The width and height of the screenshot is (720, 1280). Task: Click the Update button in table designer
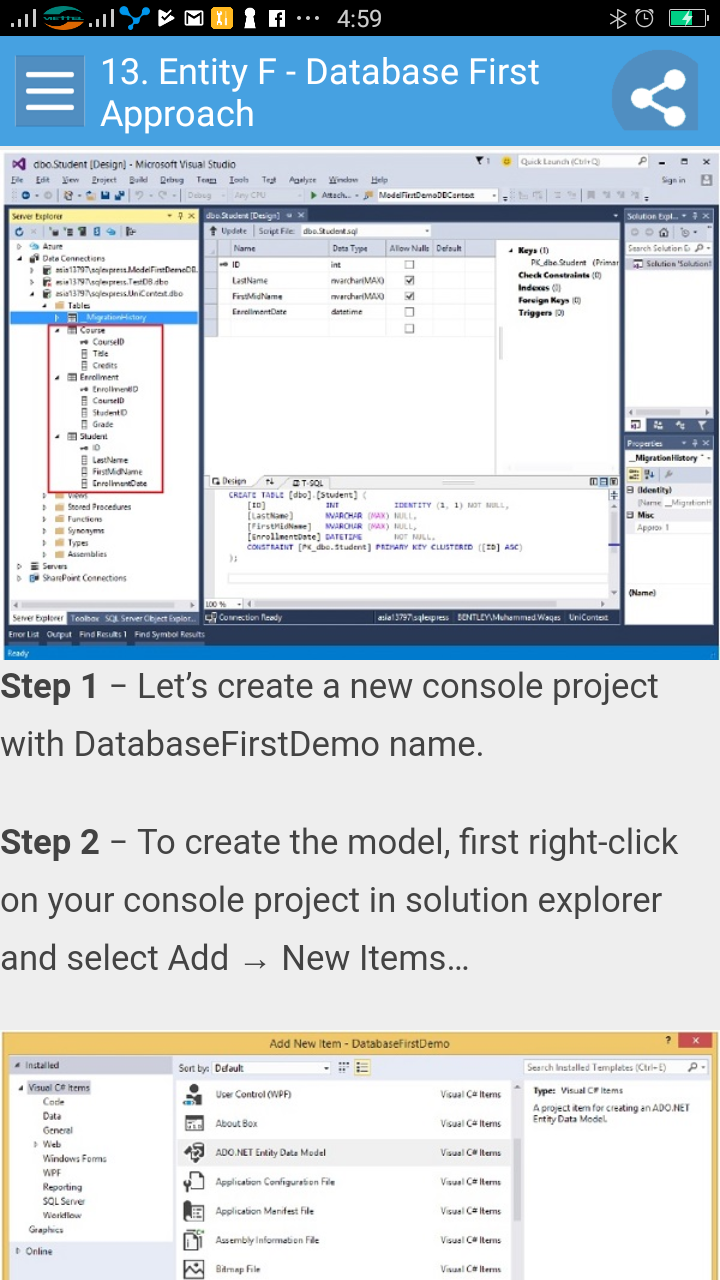229,231
